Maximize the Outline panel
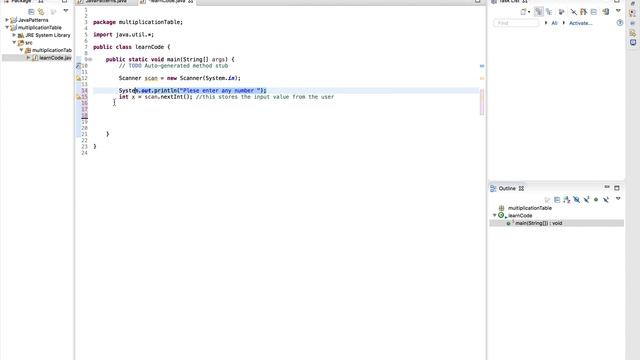Viewport: 640px width, 360px height. pyautogui.click(x=617, y=188)
